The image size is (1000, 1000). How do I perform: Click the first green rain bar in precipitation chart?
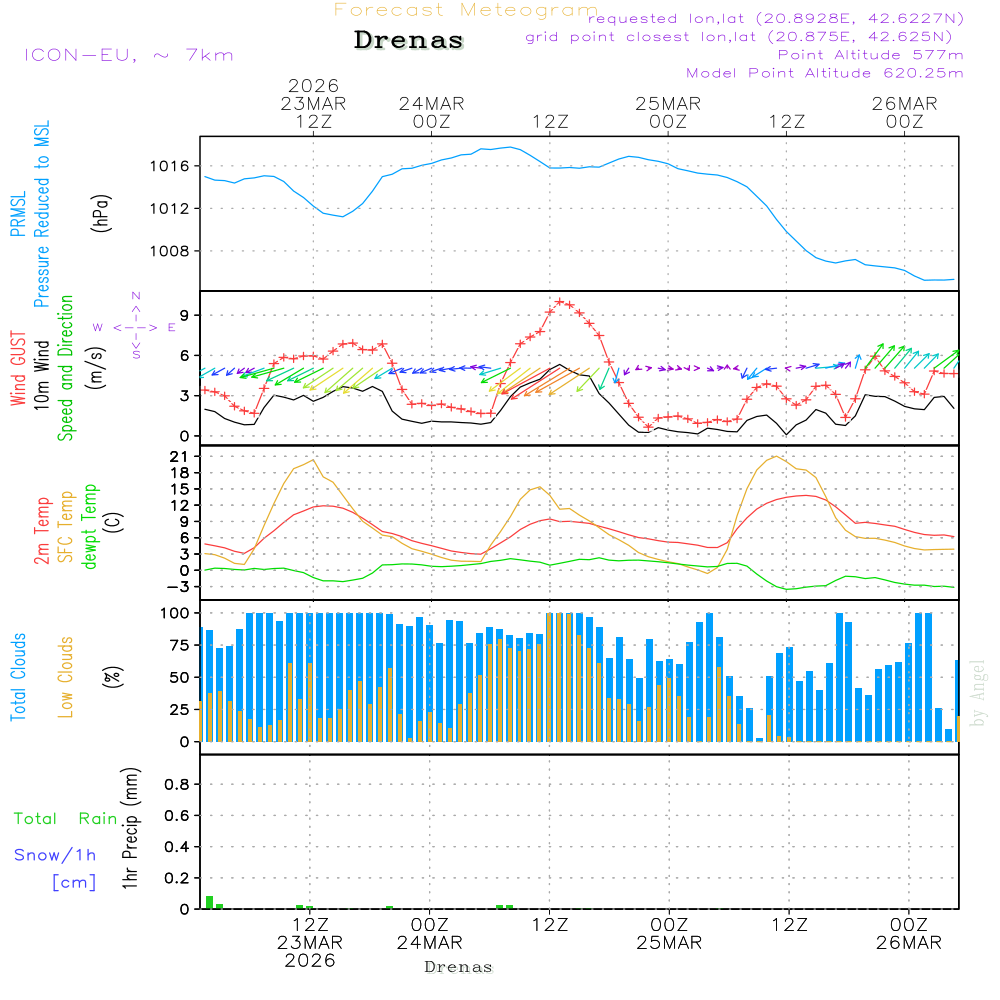tap(210, 902)
